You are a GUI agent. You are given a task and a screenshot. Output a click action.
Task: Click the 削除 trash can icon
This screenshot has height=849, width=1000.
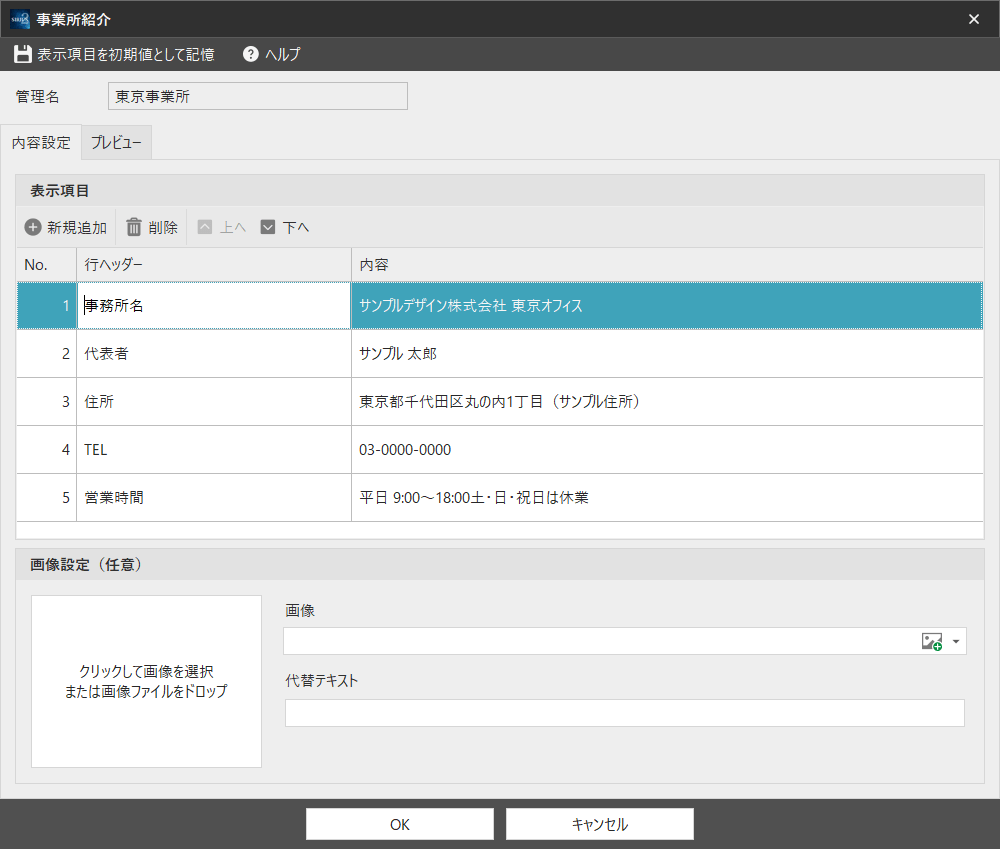click(x=133, y=227)
